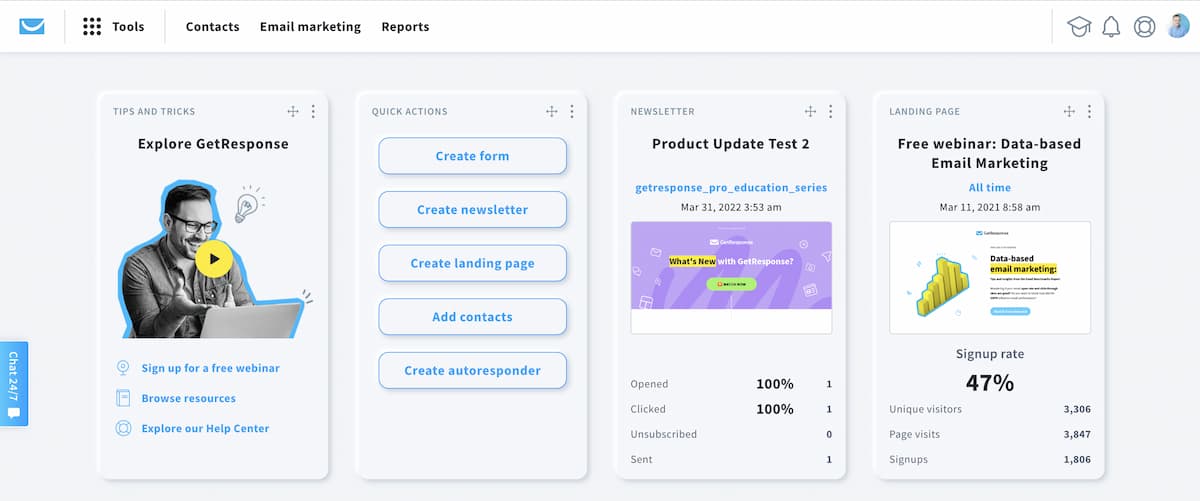This screenshot has height=501, width=1200.
Task: Open the Data-based email marketing page thumbnail
Action: [990, 277]
